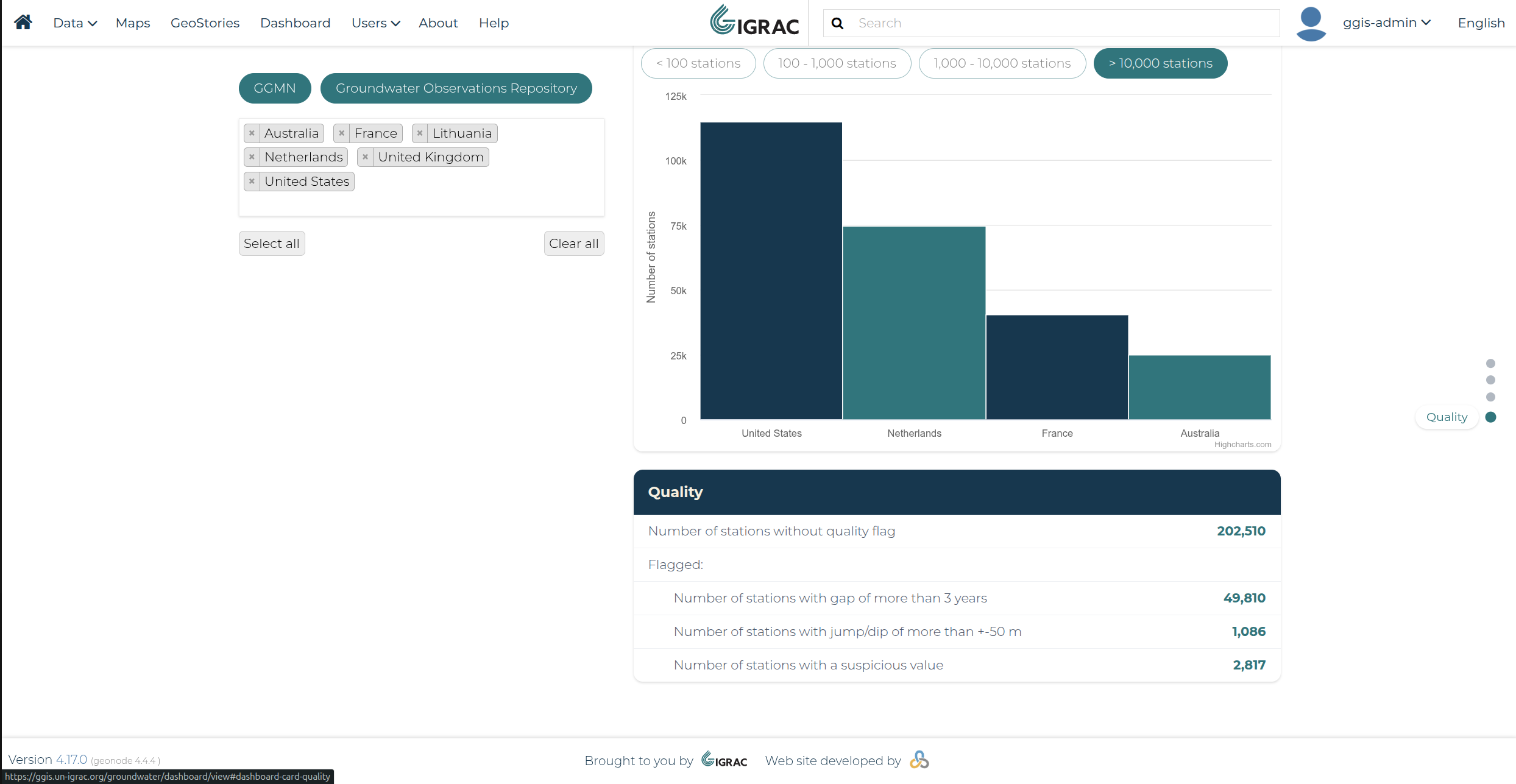This screenshot has height=784, width=1516.
Task: Click the value 1,086
Action: (1249, 632)
